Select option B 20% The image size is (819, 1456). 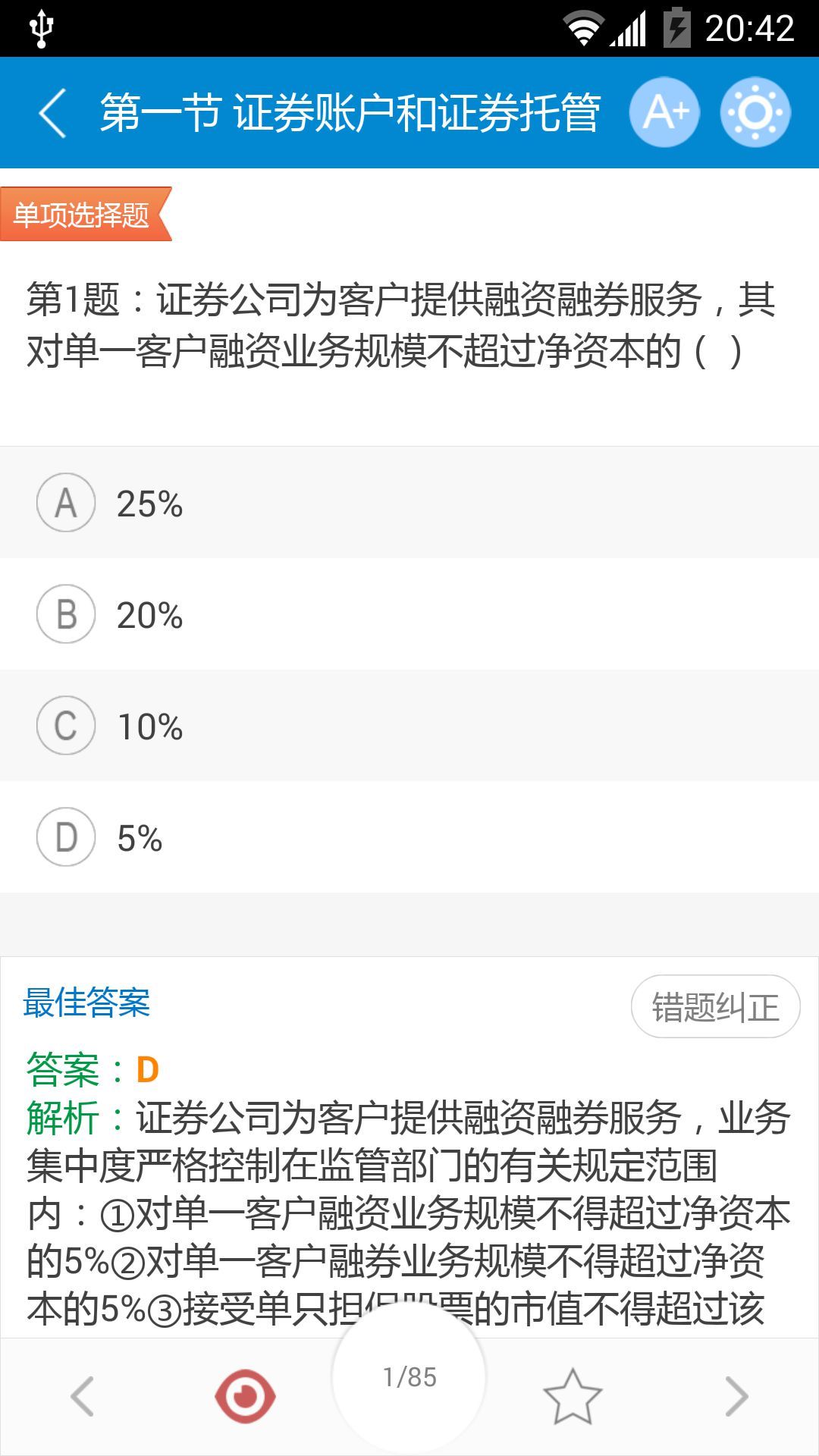(x=409, y=614)
